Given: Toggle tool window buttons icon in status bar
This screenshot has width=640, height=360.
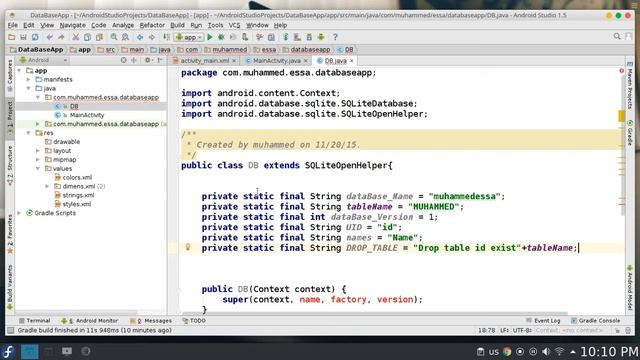Looking at the screenshot, I should pos(11,330).
